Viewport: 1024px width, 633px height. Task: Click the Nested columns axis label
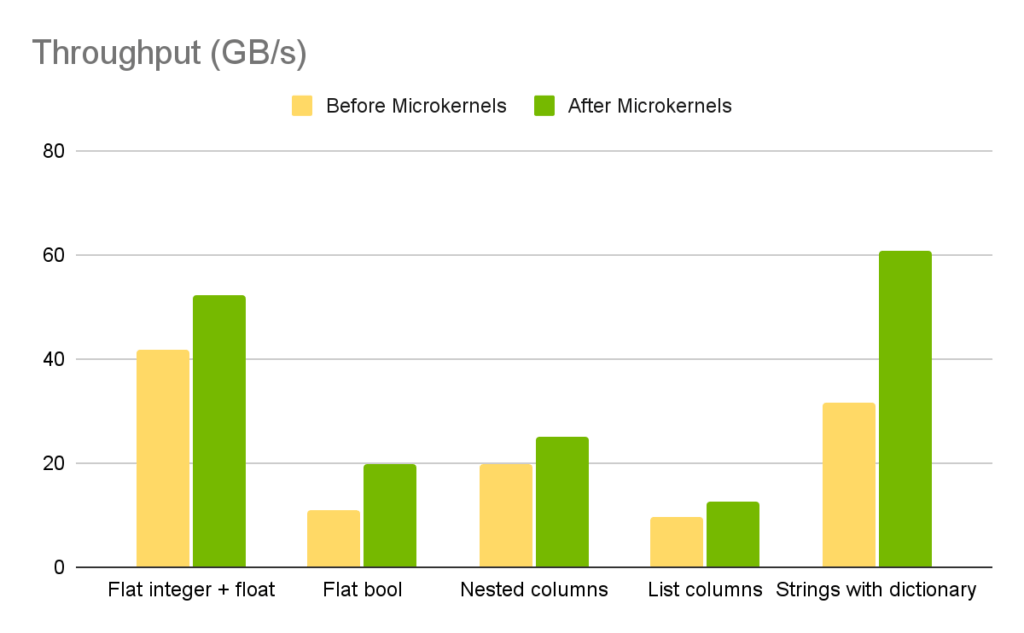534,590
